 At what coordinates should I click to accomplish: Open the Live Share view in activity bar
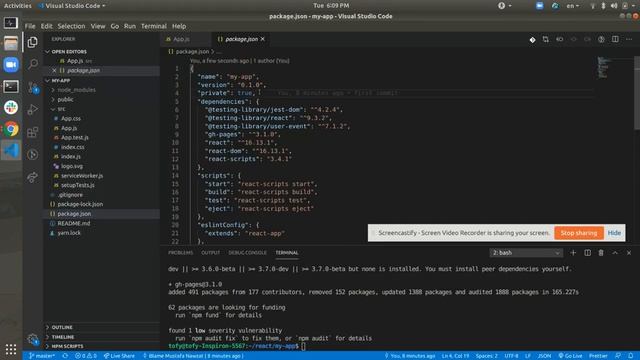[x=33, y=177]
